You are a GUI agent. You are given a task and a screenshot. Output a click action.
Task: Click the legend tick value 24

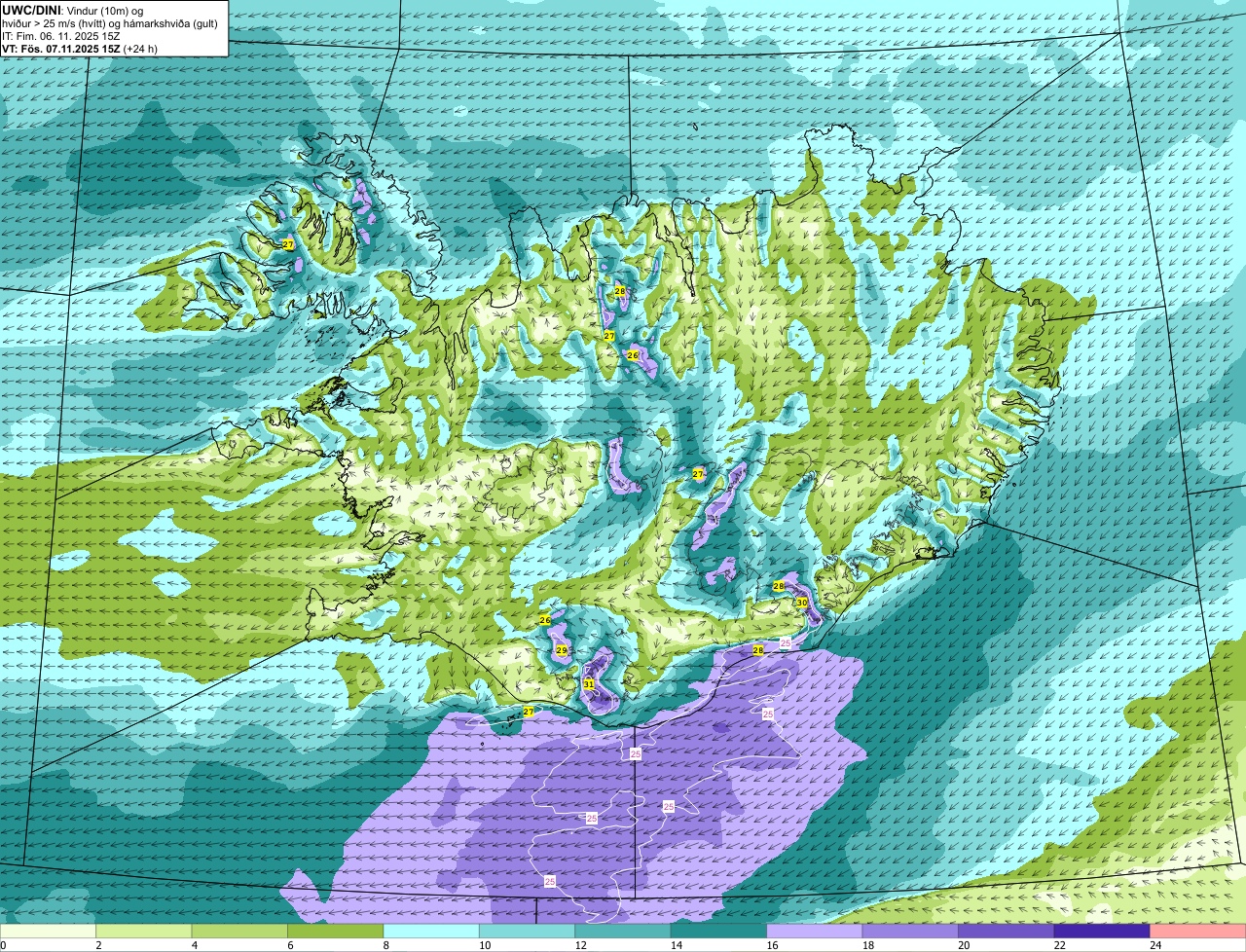[1154, 945]
